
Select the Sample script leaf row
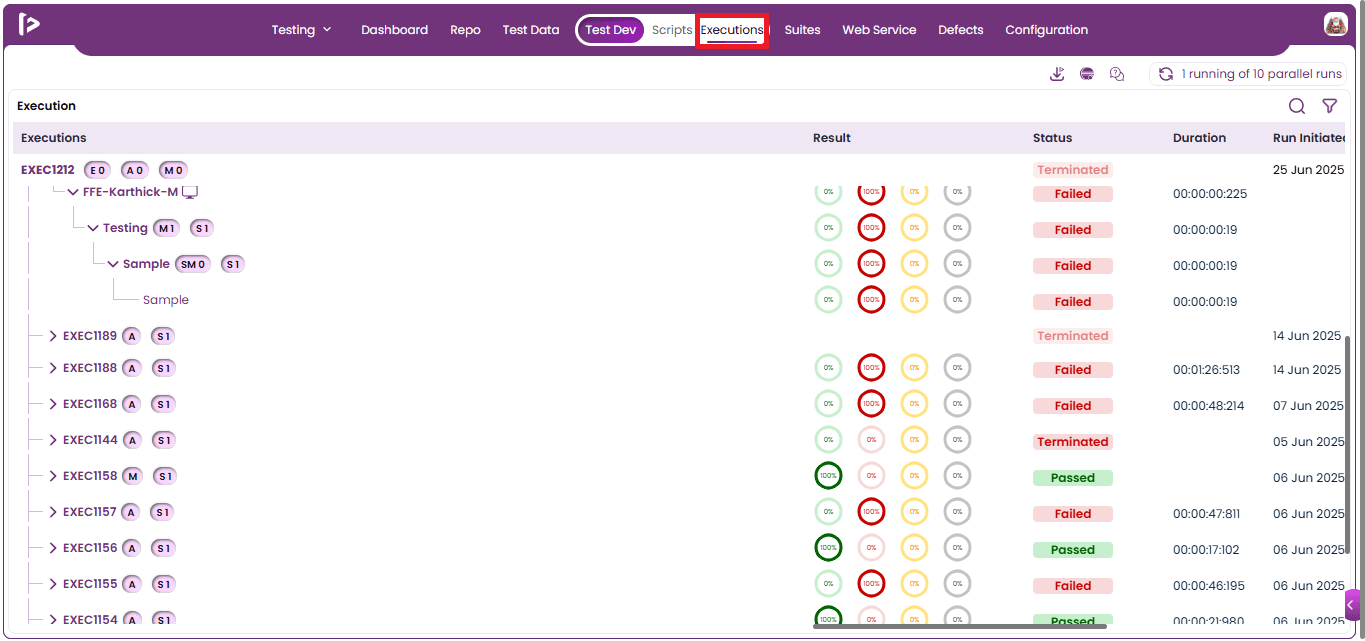pos(166,300)
